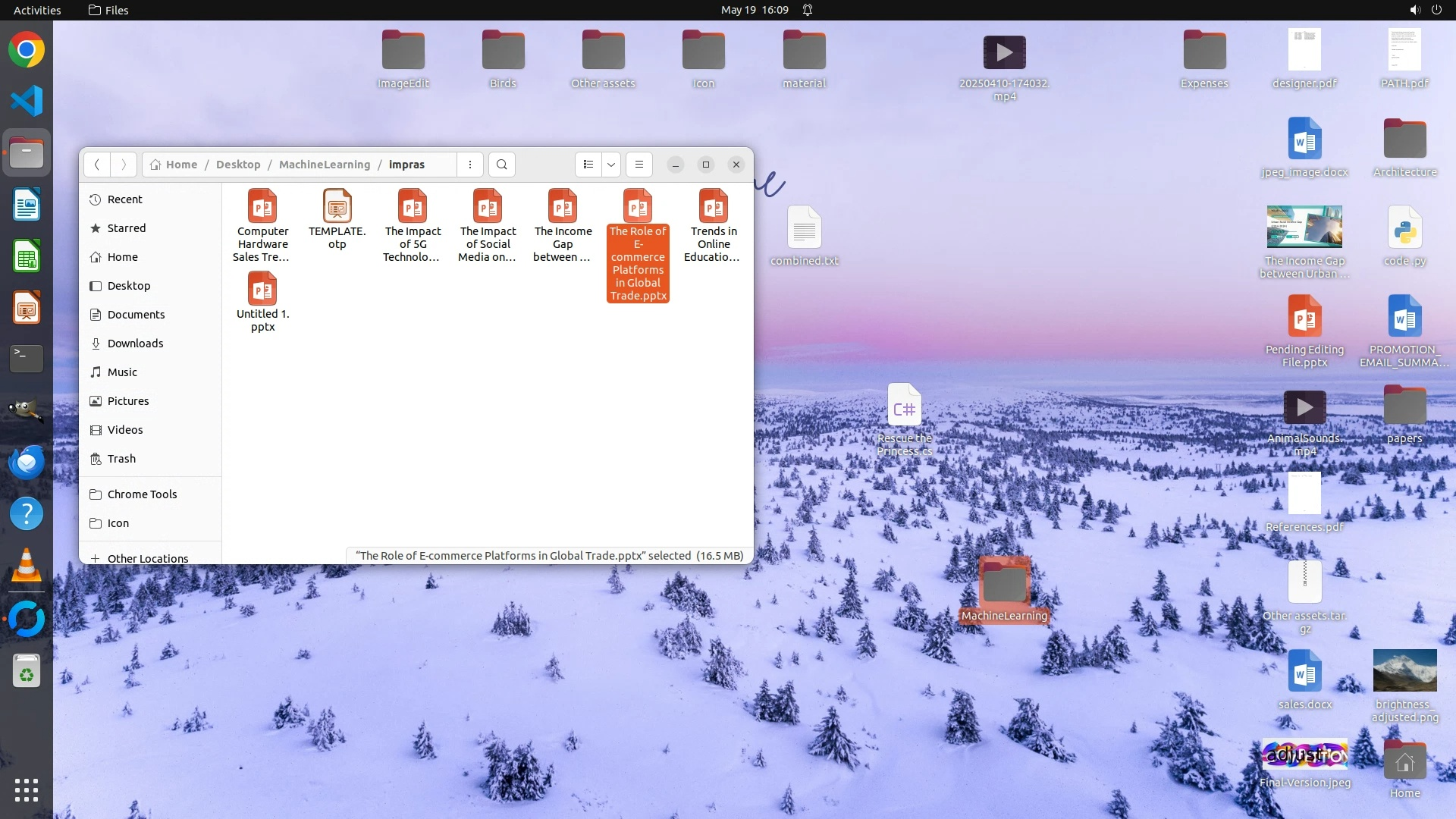Go back with the back arrow
This screenshot has width=1456, height=819.
pos(97,165)
